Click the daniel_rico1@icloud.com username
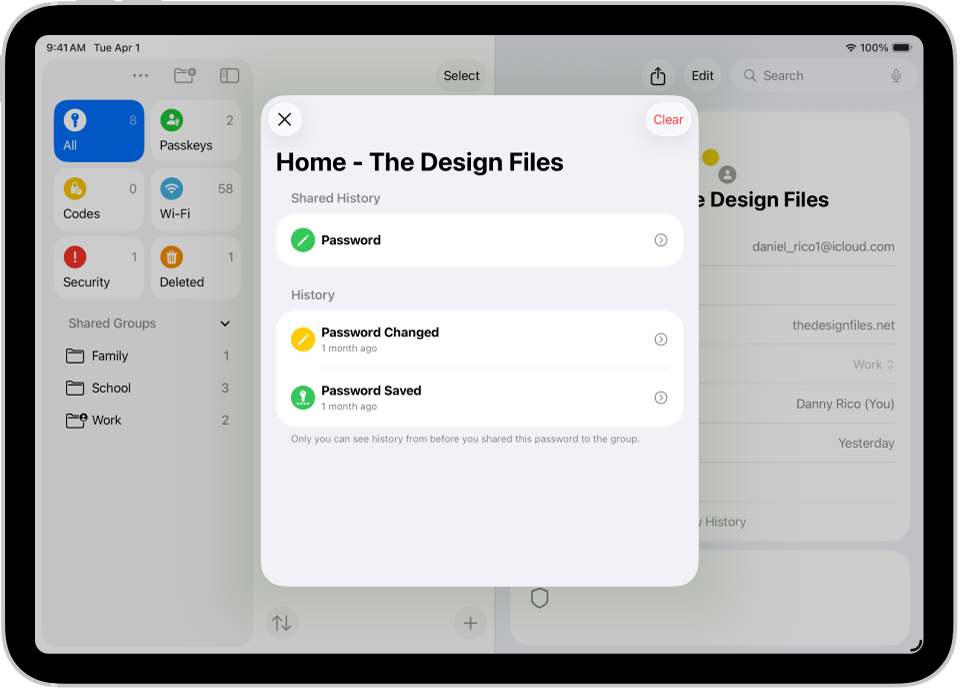Screen dimensions: 960x690 [823, 247]
